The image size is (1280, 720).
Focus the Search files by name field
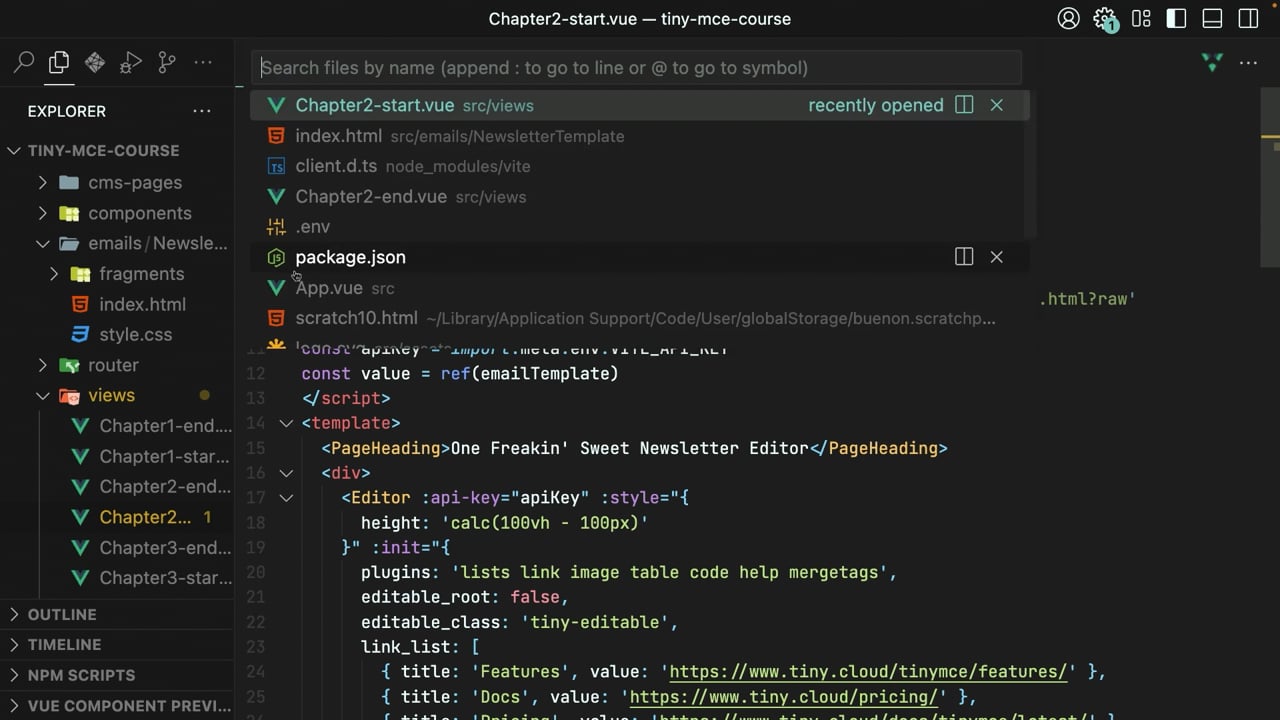[x=636, y=68]
